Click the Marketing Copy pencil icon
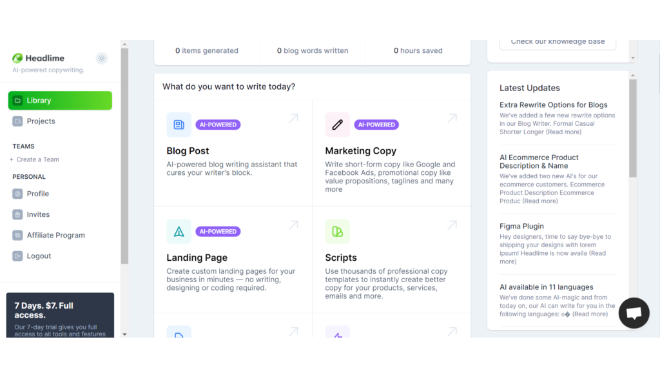The image size is (660, 377). [x=337, y=125]
